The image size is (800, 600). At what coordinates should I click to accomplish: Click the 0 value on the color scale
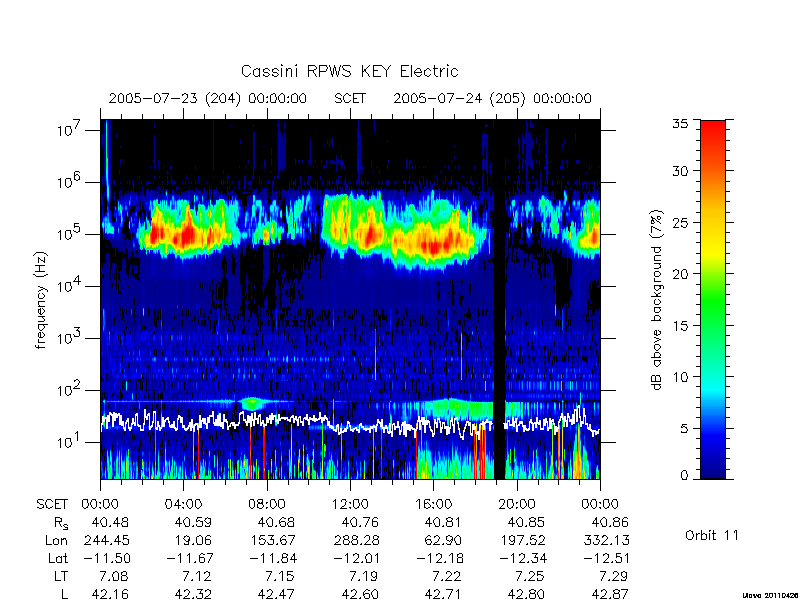[x=684, y=475]
